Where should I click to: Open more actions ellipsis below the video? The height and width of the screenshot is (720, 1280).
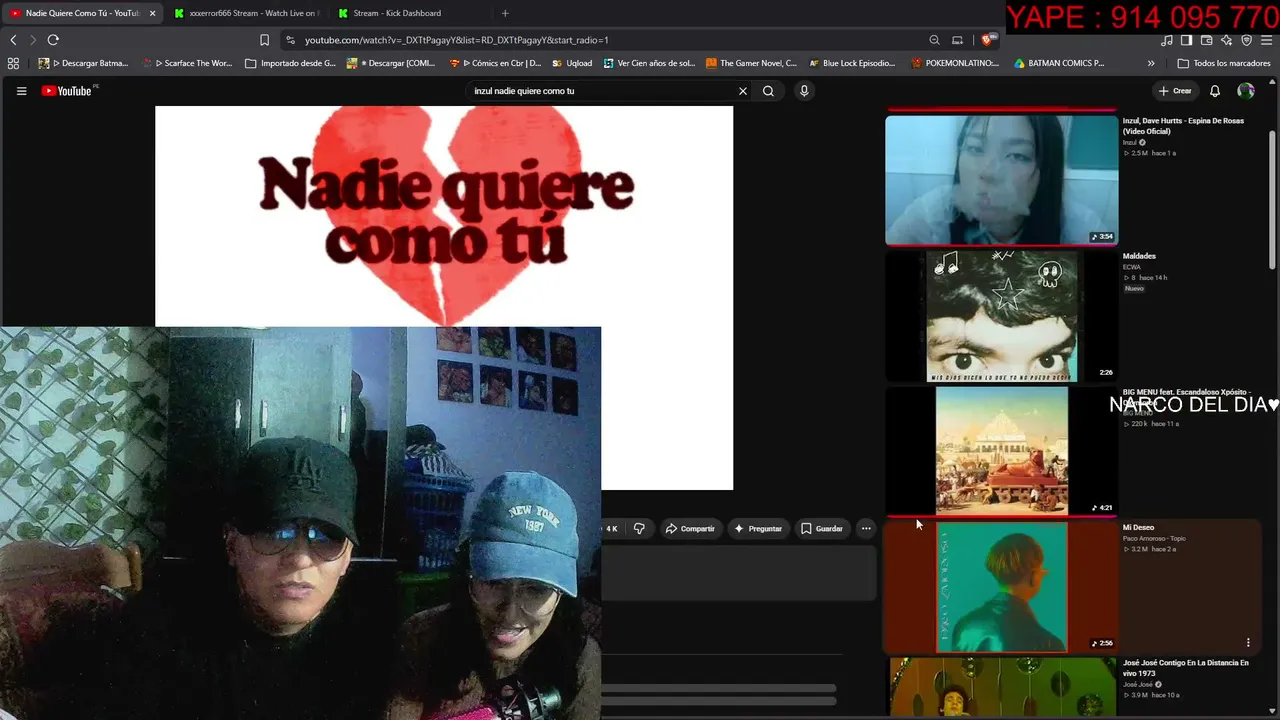pos(866,528)
